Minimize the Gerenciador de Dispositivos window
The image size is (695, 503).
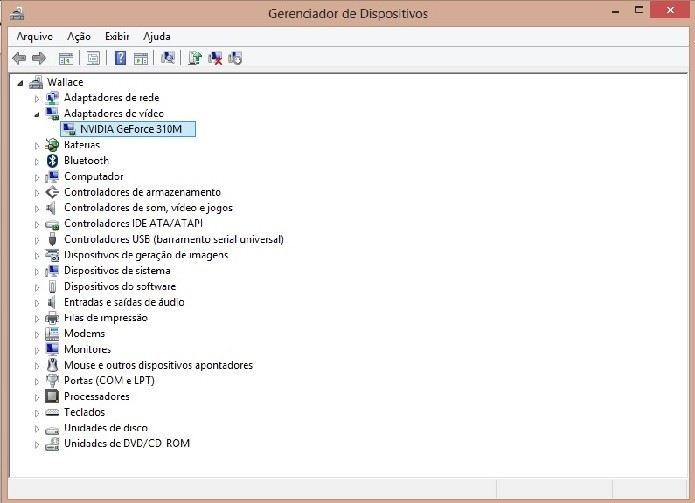click(x=616, y=11)
